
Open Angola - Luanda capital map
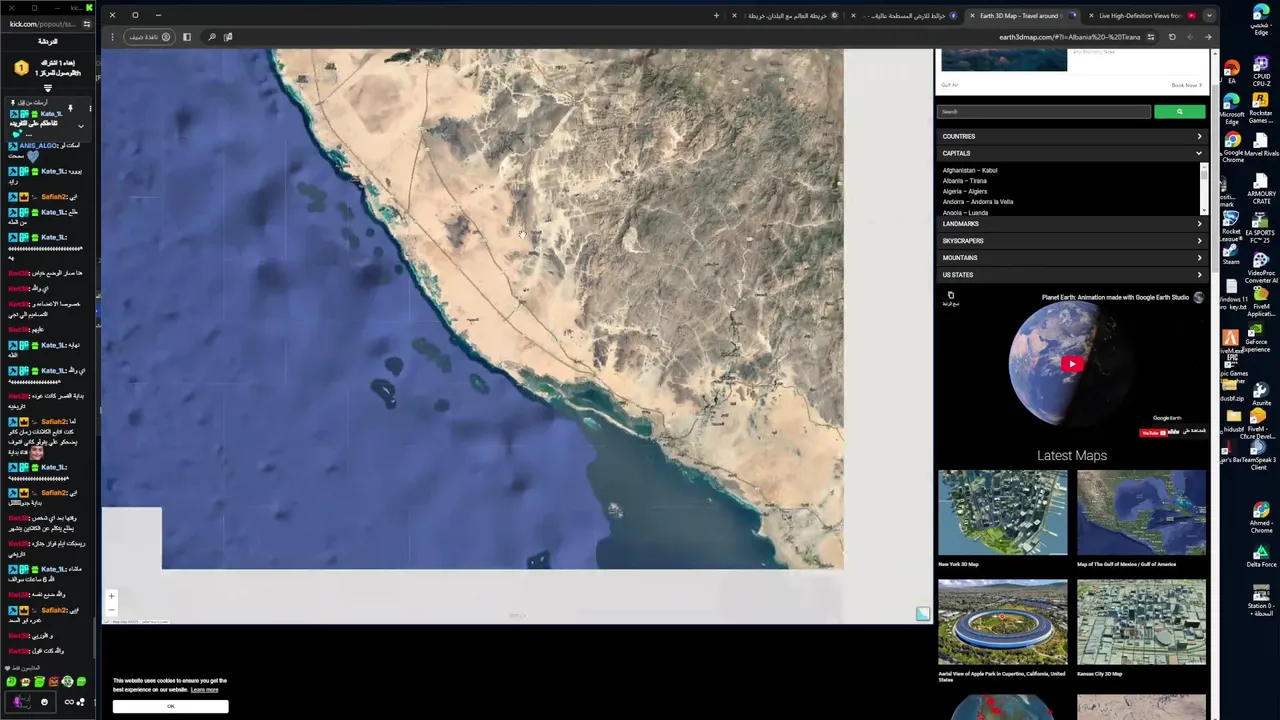click(x=965, y=212)
